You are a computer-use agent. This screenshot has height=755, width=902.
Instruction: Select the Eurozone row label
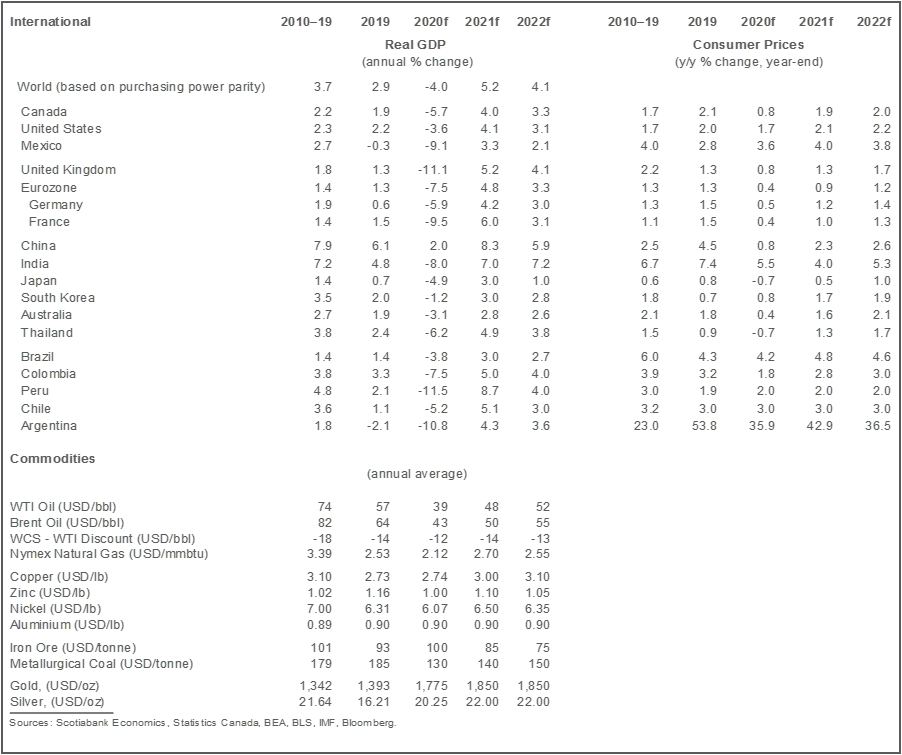click(x=49, y=188)
